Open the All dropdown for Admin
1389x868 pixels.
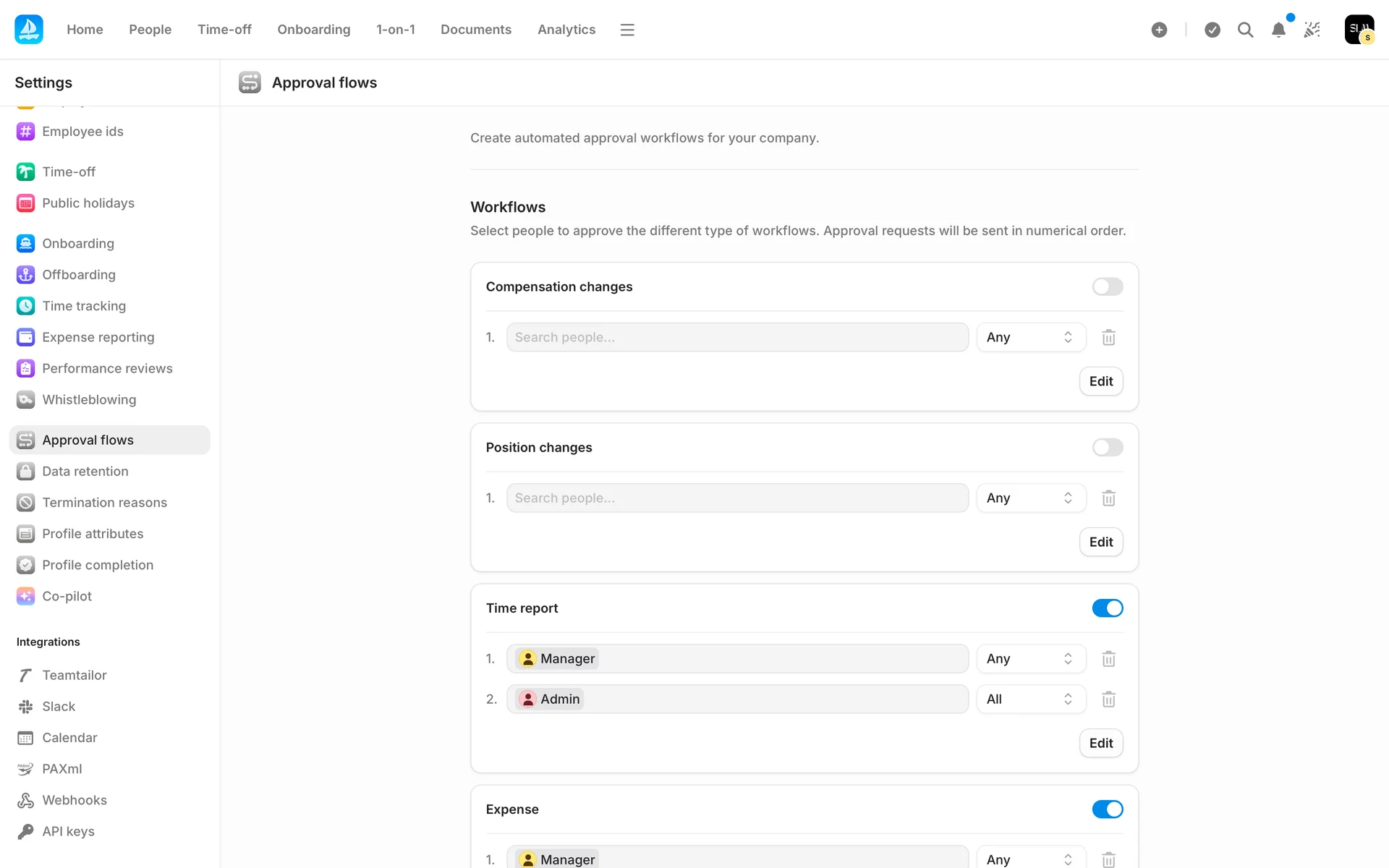[x=1030, y=699]
